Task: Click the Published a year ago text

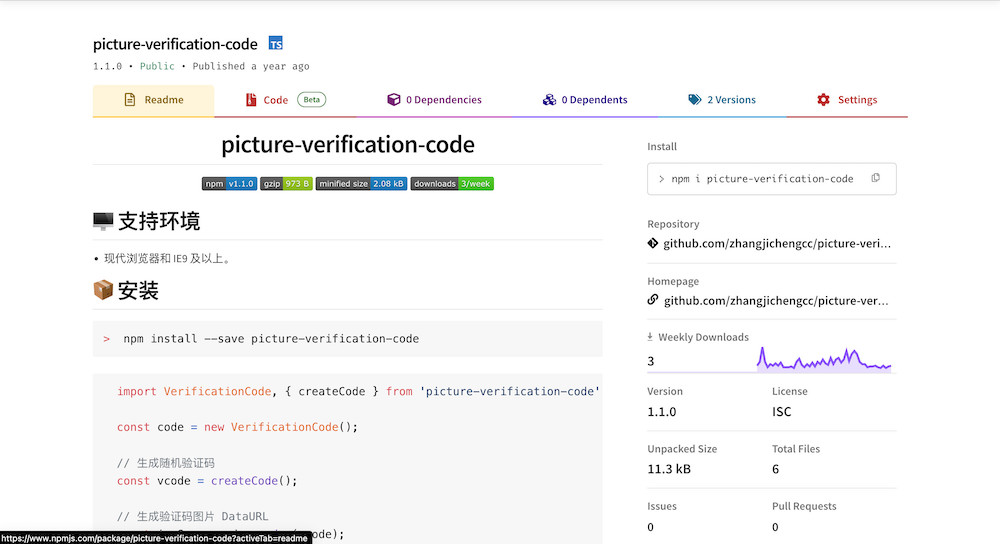Action: tap(251, 66)
